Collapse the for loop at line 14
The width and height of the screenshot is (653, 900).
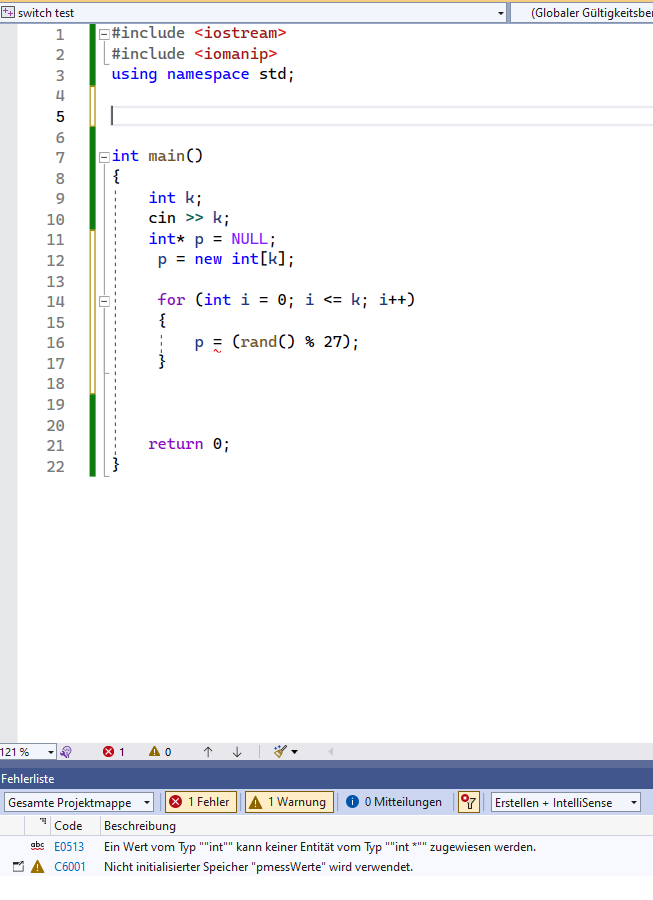tap(104, 301)
